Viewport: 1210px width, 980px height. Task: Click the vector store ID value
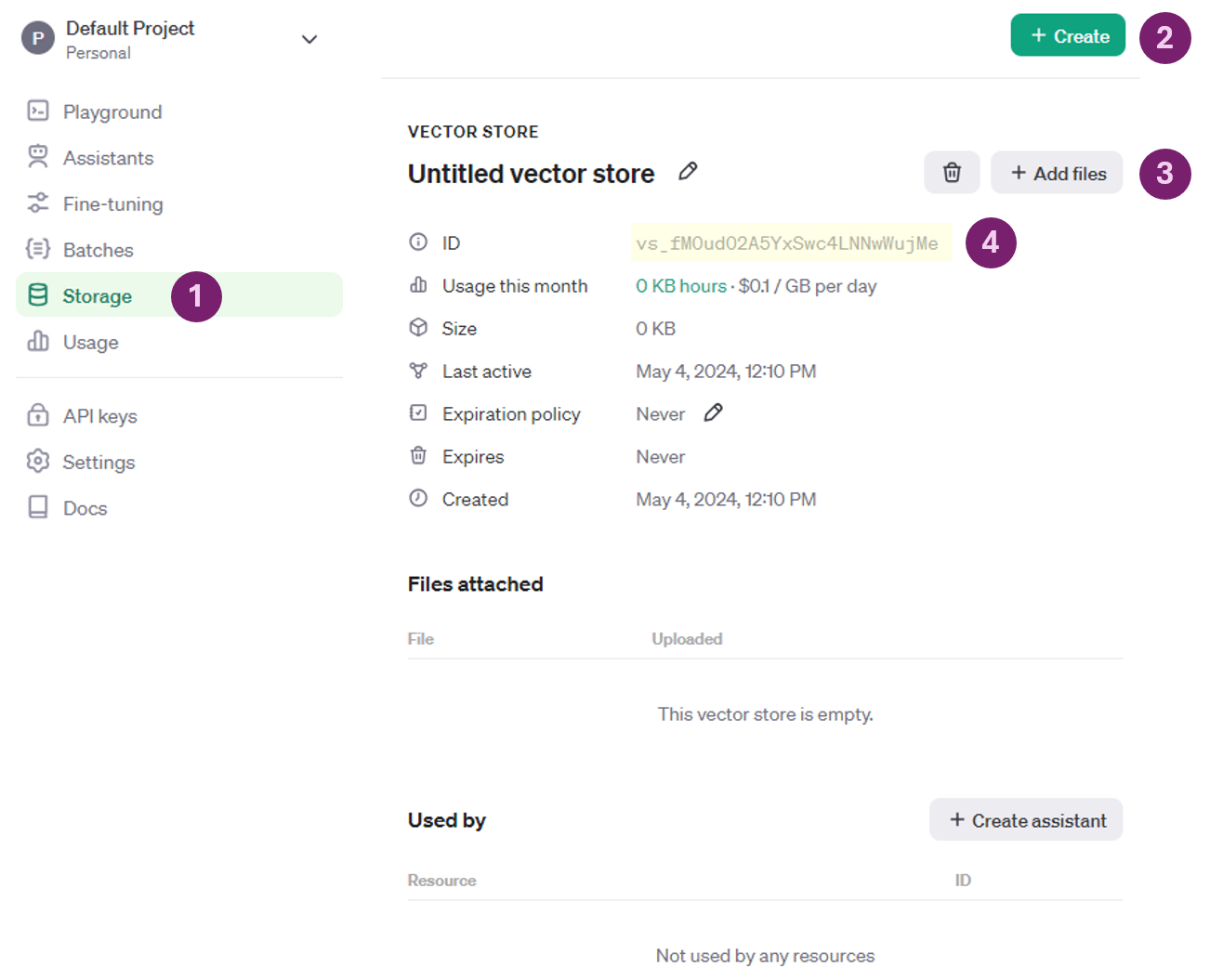click(x=786, y=243)
